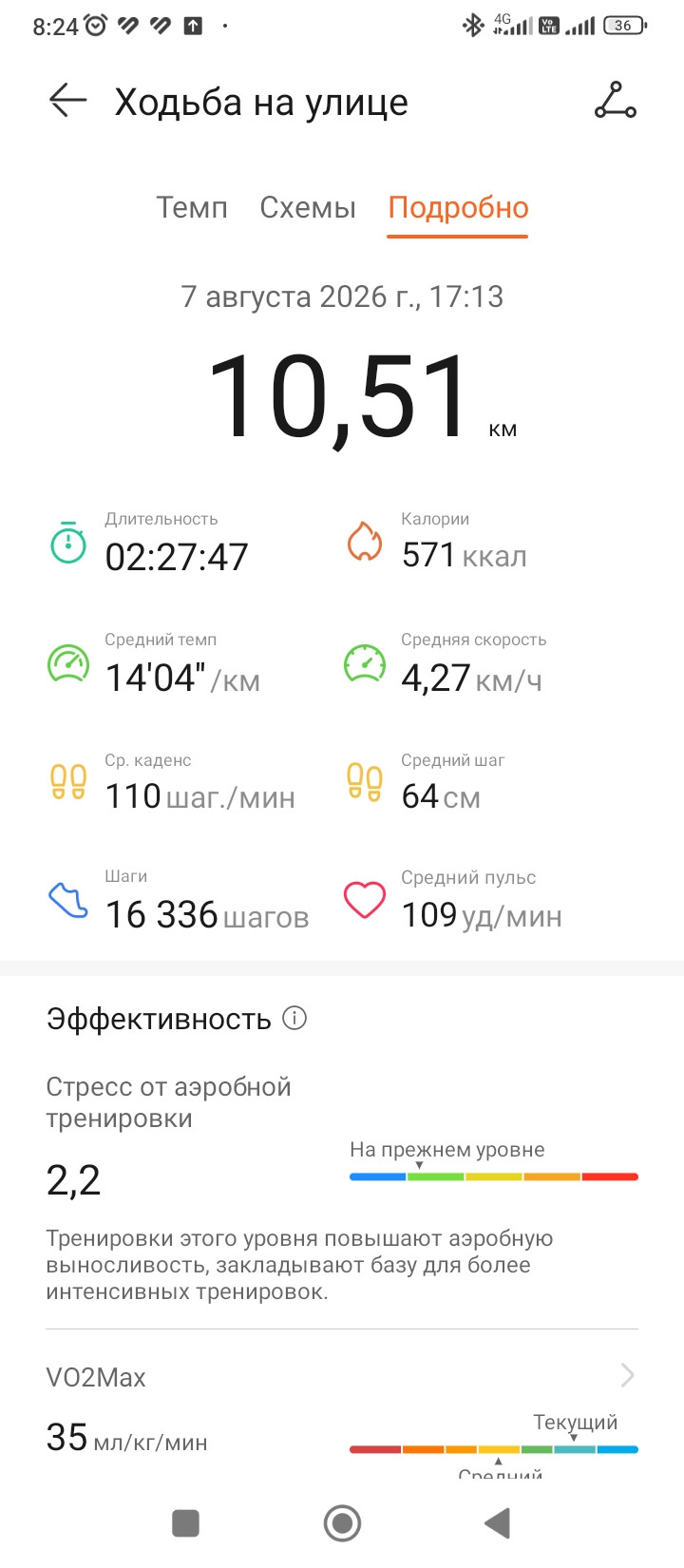Open the VO2Max row

click(x=342, y=1376)
